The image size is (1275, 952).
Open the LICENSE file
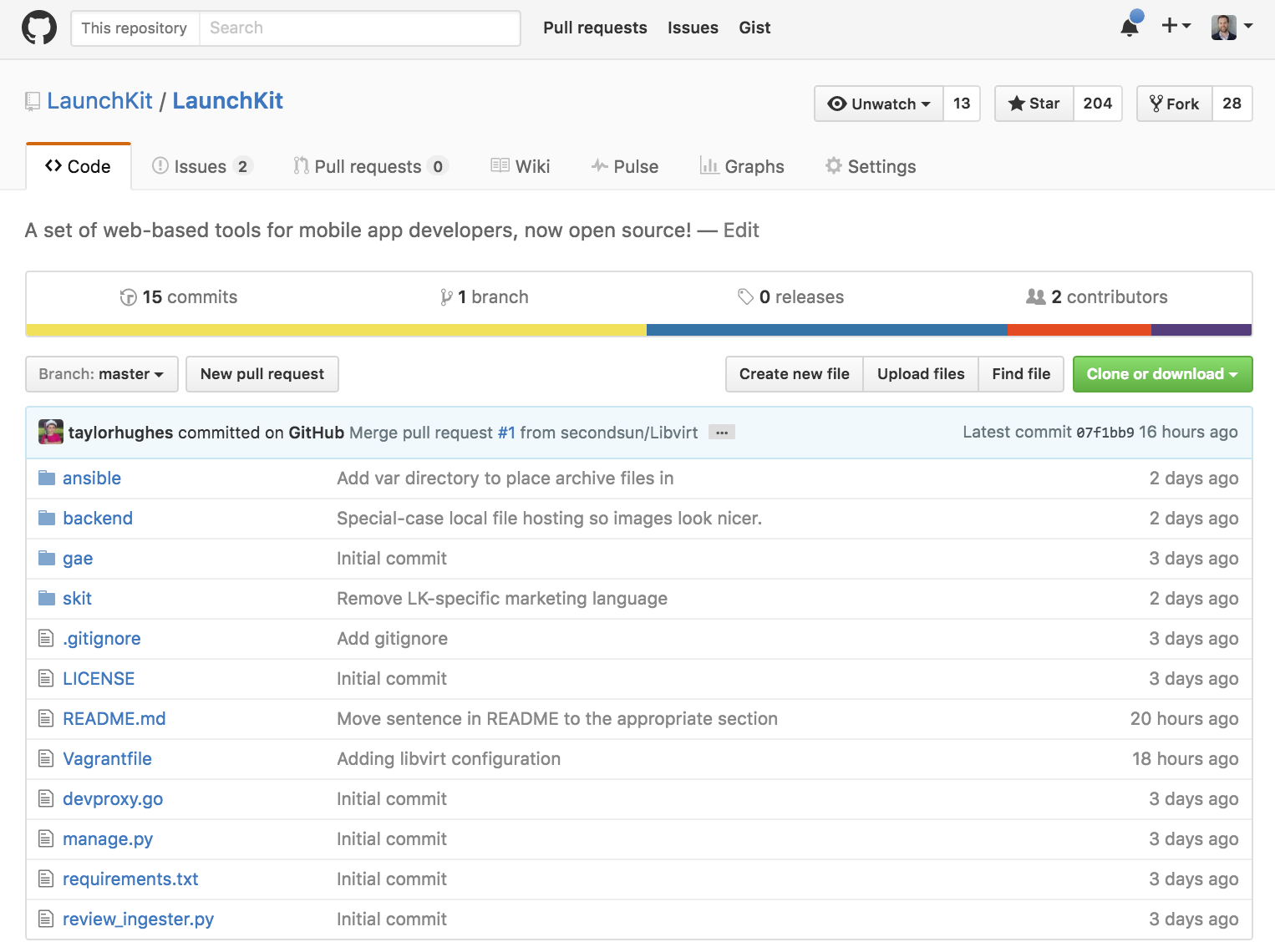tap(99, 679)
